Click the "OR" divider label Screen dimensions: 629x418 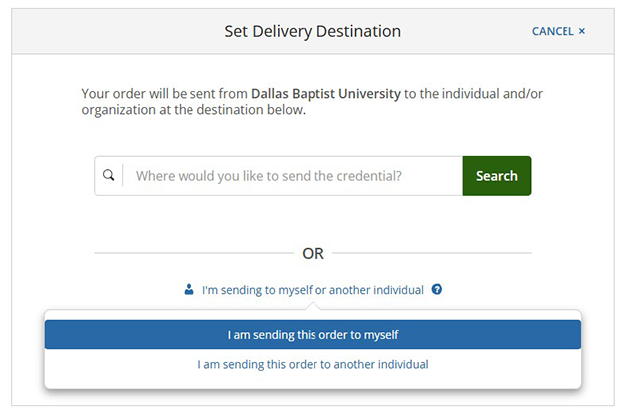tap(313, 254)
